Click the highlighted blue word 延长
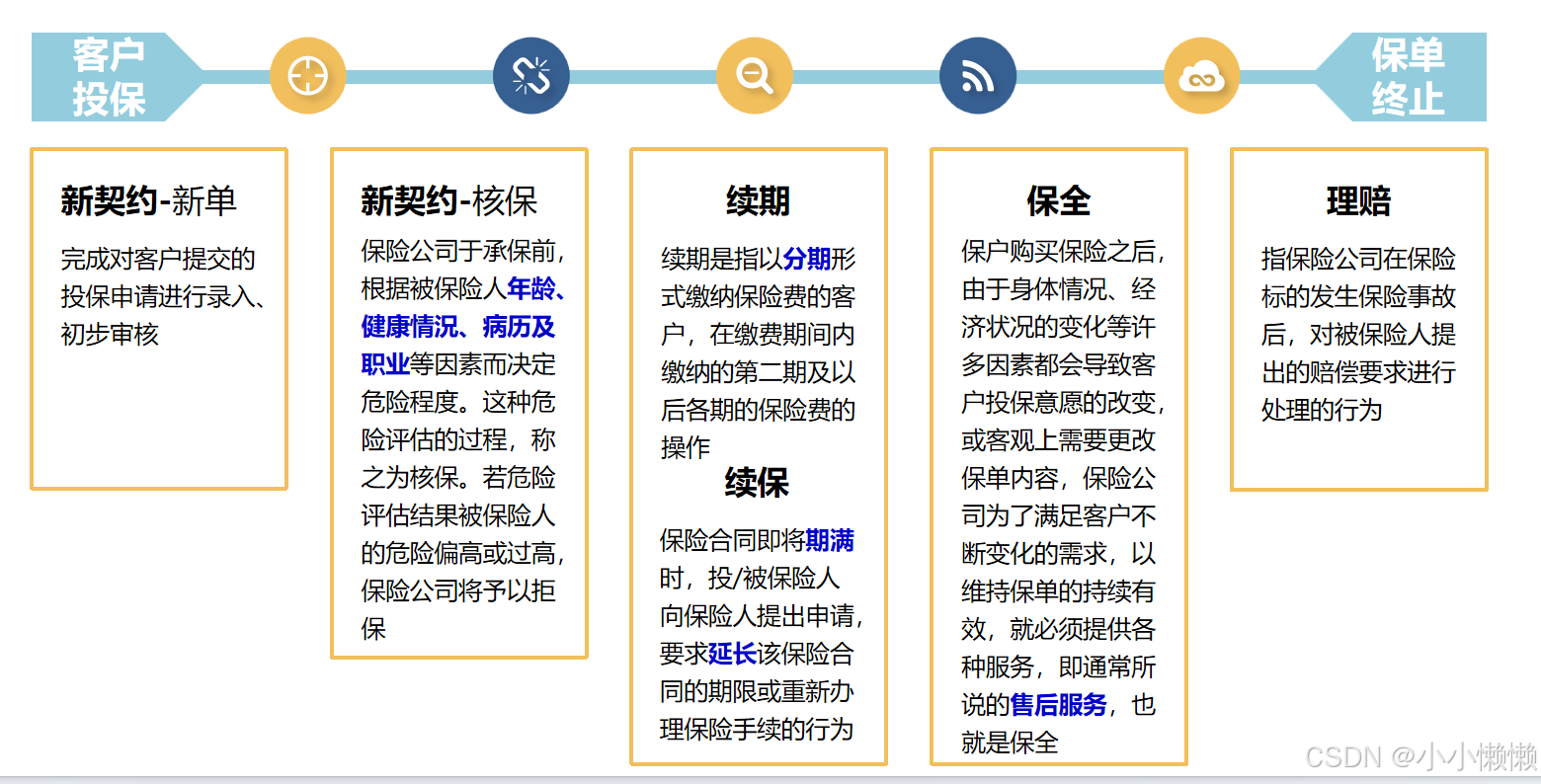Image resolution: width=1541 pixels, height=784 pixels. [733, 654]
